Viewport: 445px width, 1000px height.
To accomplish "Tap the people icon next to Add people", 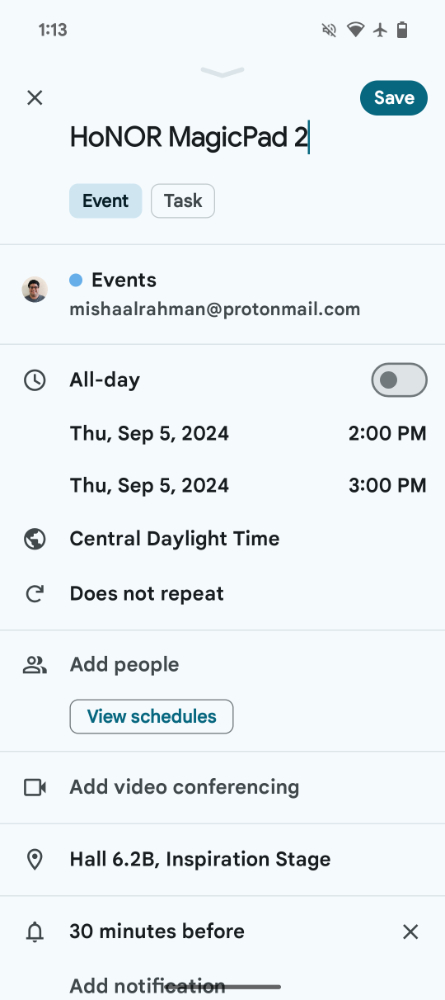I will click(x=34, y=665).
